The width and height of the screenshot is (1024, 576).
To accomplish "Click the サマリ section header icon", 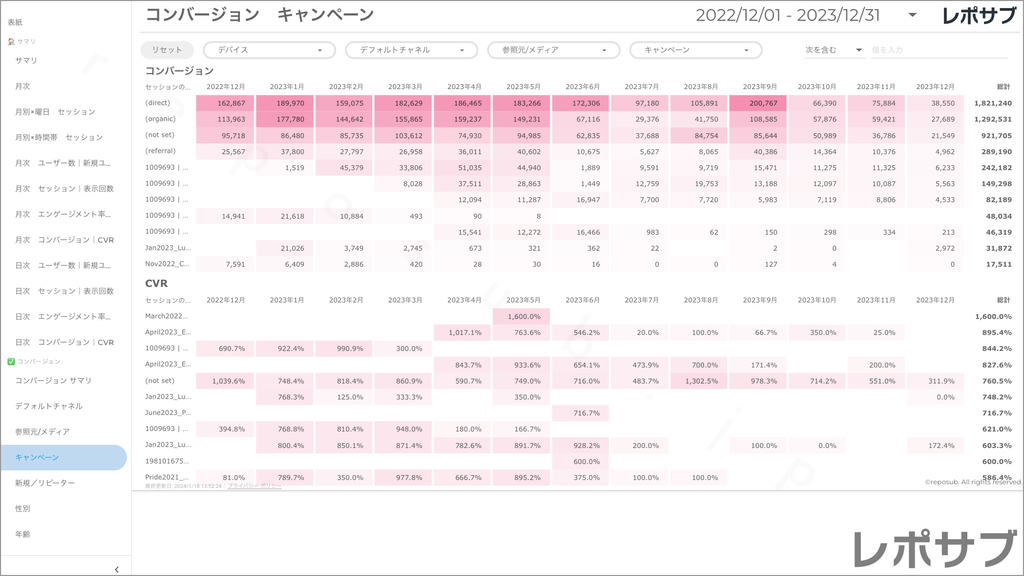I will click(11, 42).
